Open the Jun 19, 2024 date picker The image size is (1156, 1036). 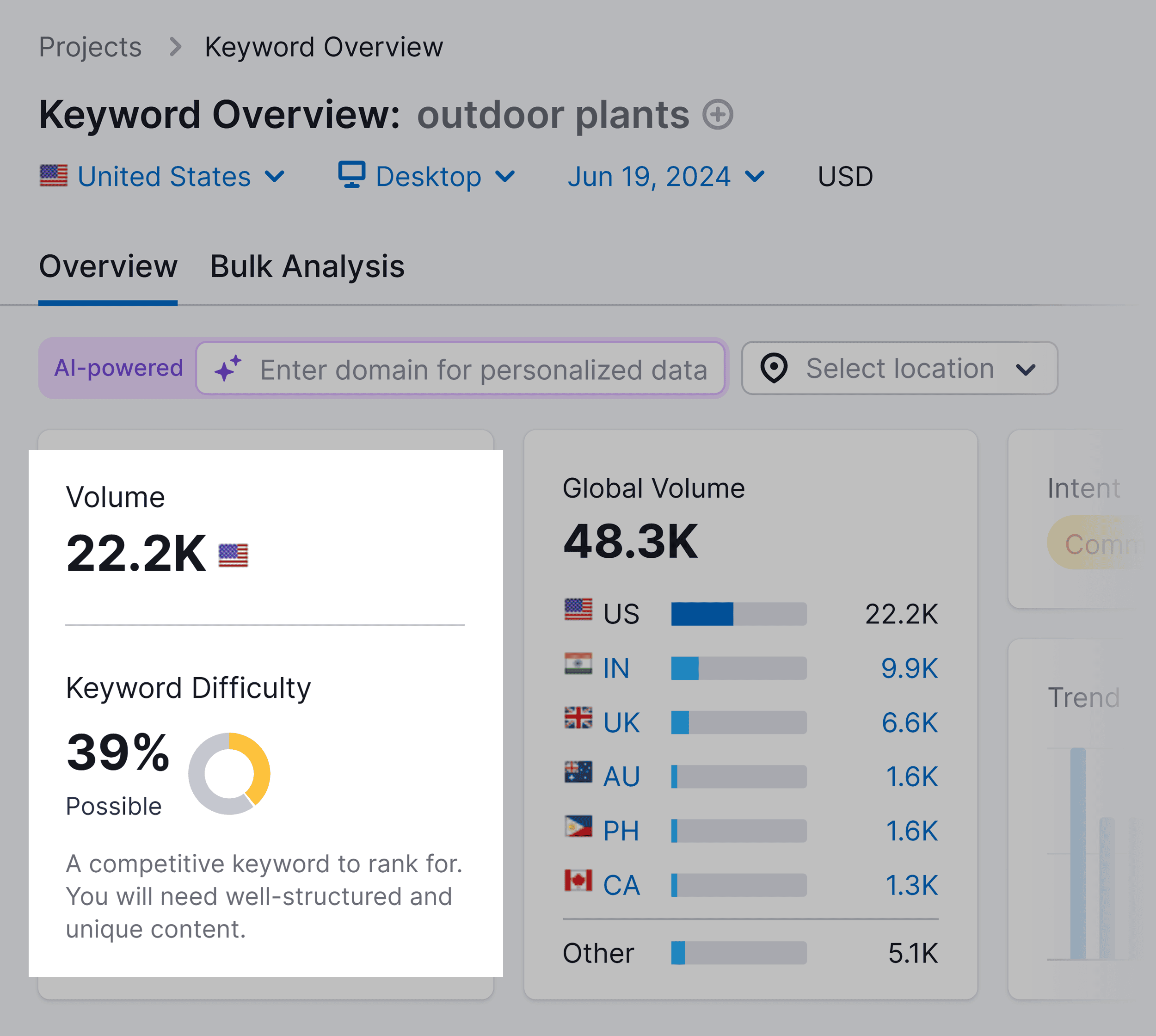pyautogui.click(x=665, y=177)
